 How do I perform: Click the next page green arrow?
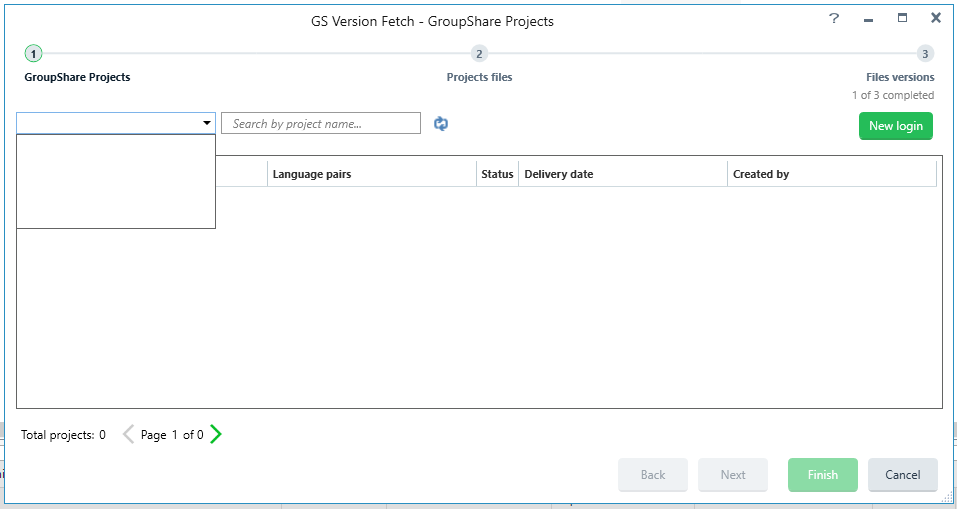pos(216,435)
